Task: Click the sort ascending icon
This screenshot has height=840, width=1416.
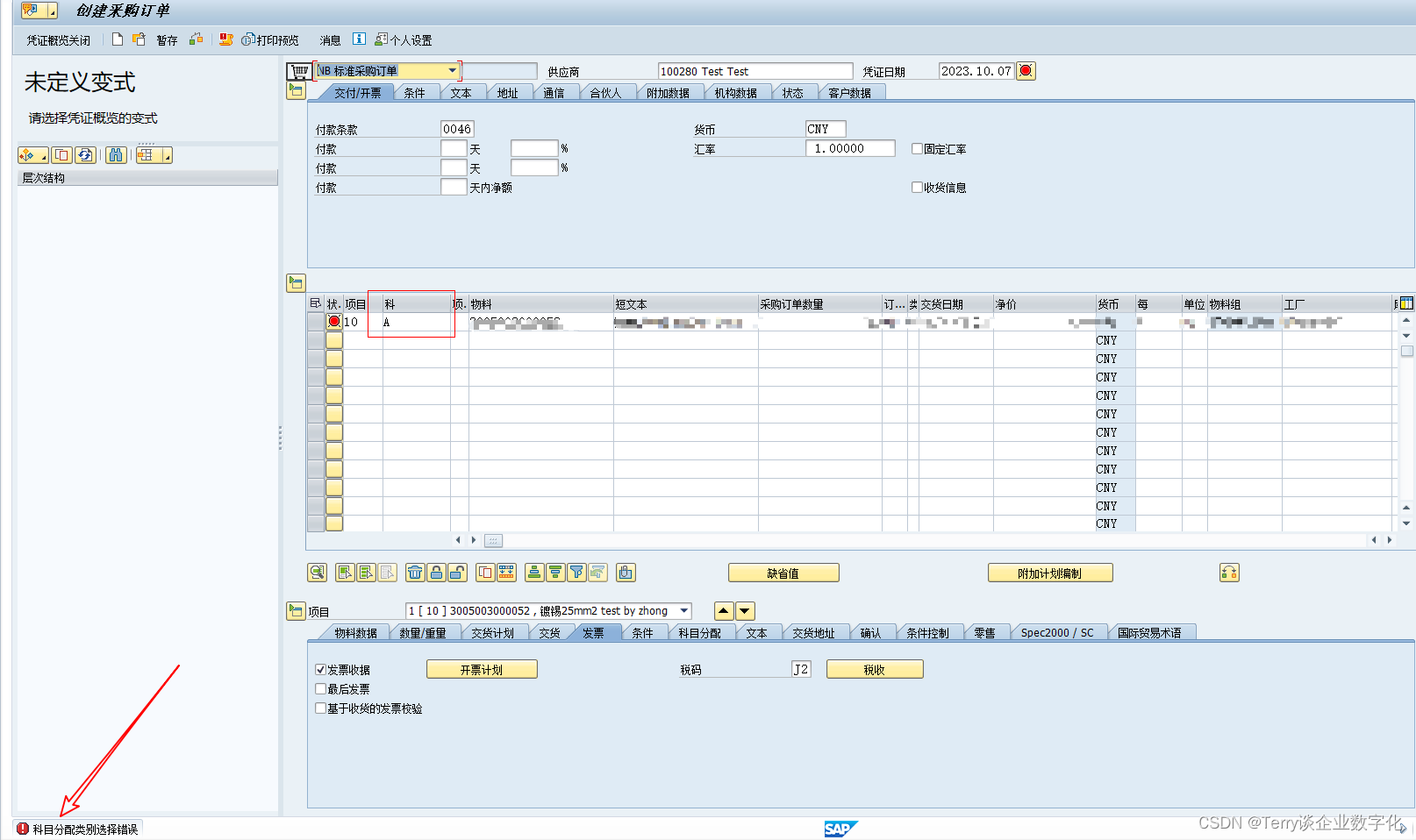Action: 534,573
